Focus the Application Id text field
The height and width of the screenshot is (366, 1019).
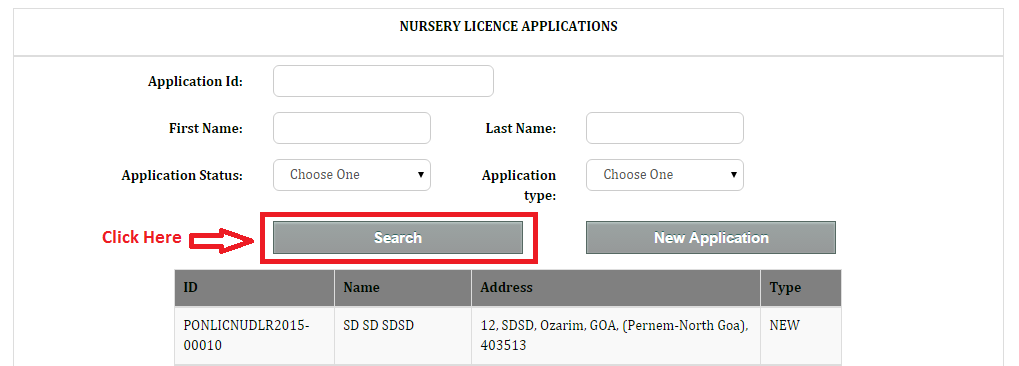point(383,81)
